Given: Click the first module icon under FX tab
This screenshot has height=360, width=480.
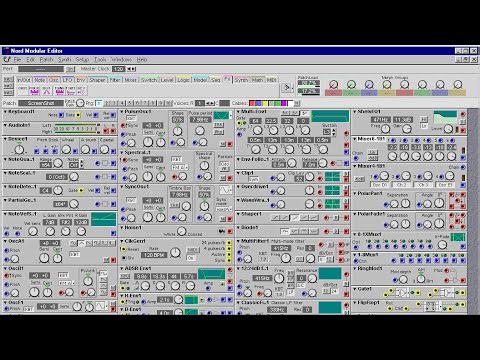Looking at the screenshot, I should 23,90.
